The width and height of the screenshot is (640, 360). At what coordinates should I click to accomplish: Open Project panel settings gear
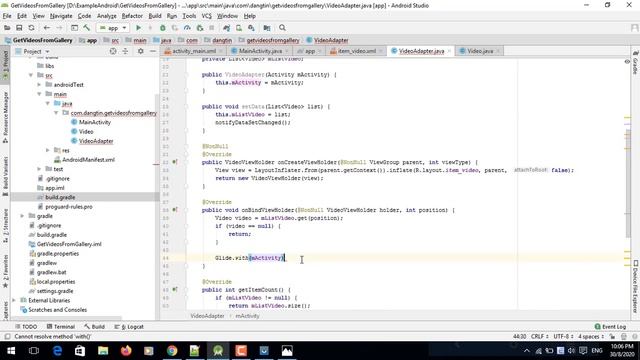(x=140, y=51)
